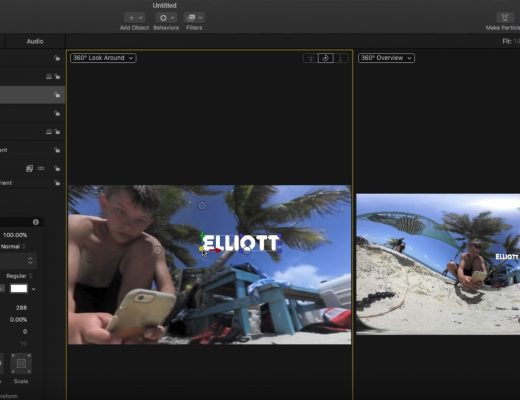Open the font family popup with stepper arrows

pos(18,260)
